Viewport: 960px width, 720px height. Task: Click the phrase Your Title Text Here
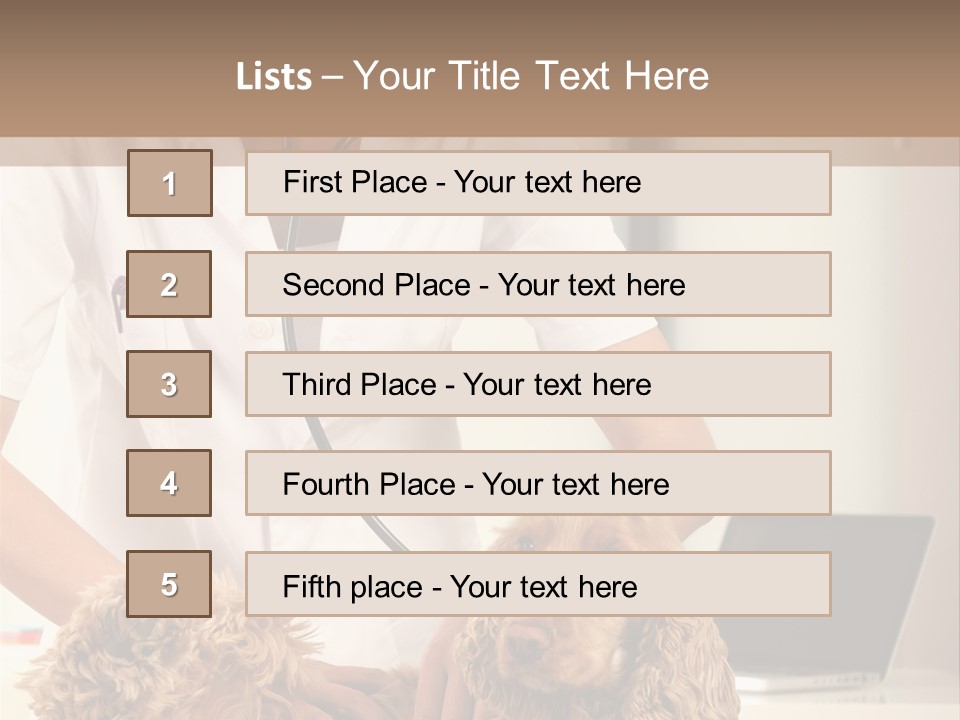point(531,76)
